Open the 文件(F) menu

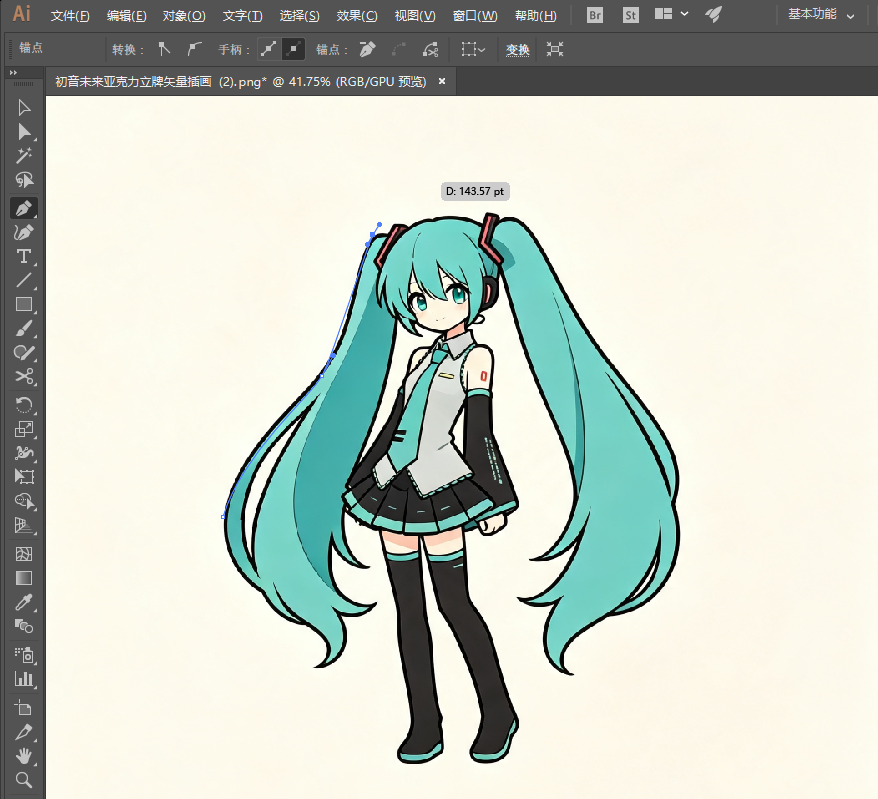tap(70, 16)
